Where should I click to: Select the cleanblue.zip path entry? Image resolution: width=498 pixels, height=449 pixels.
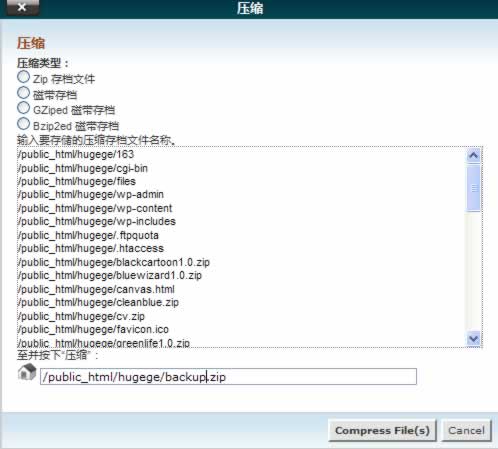pos(98,303)
